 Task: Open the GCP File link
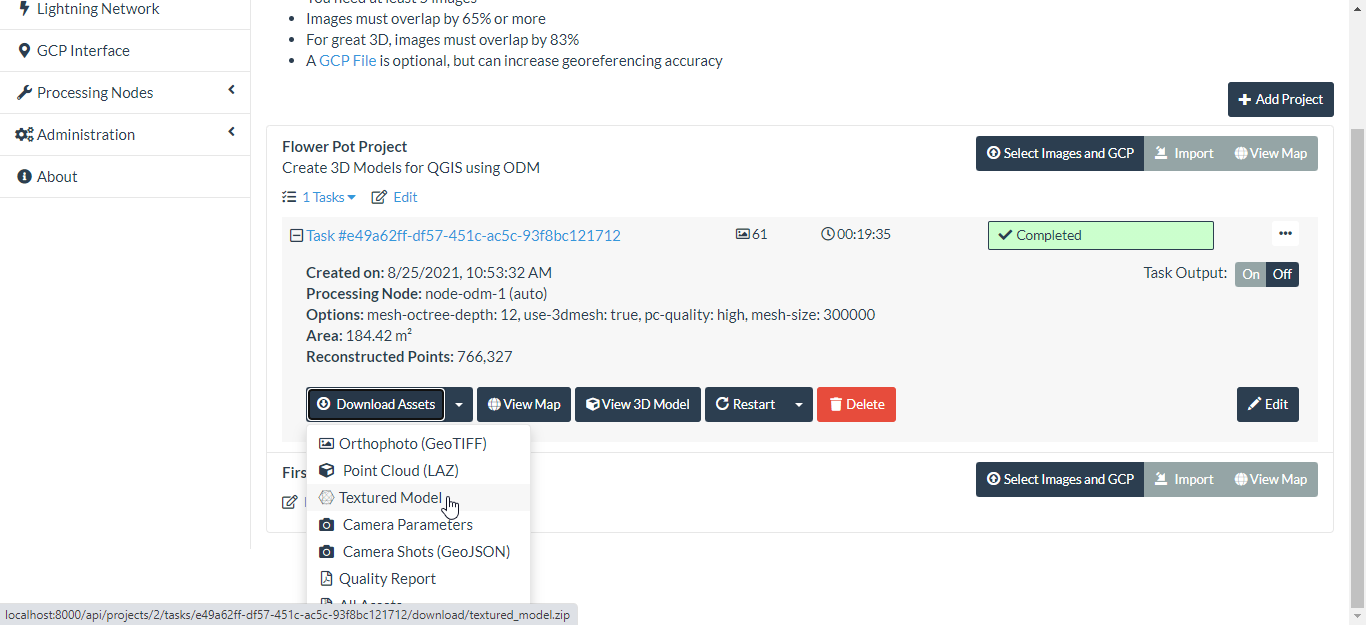coord(347,61)
